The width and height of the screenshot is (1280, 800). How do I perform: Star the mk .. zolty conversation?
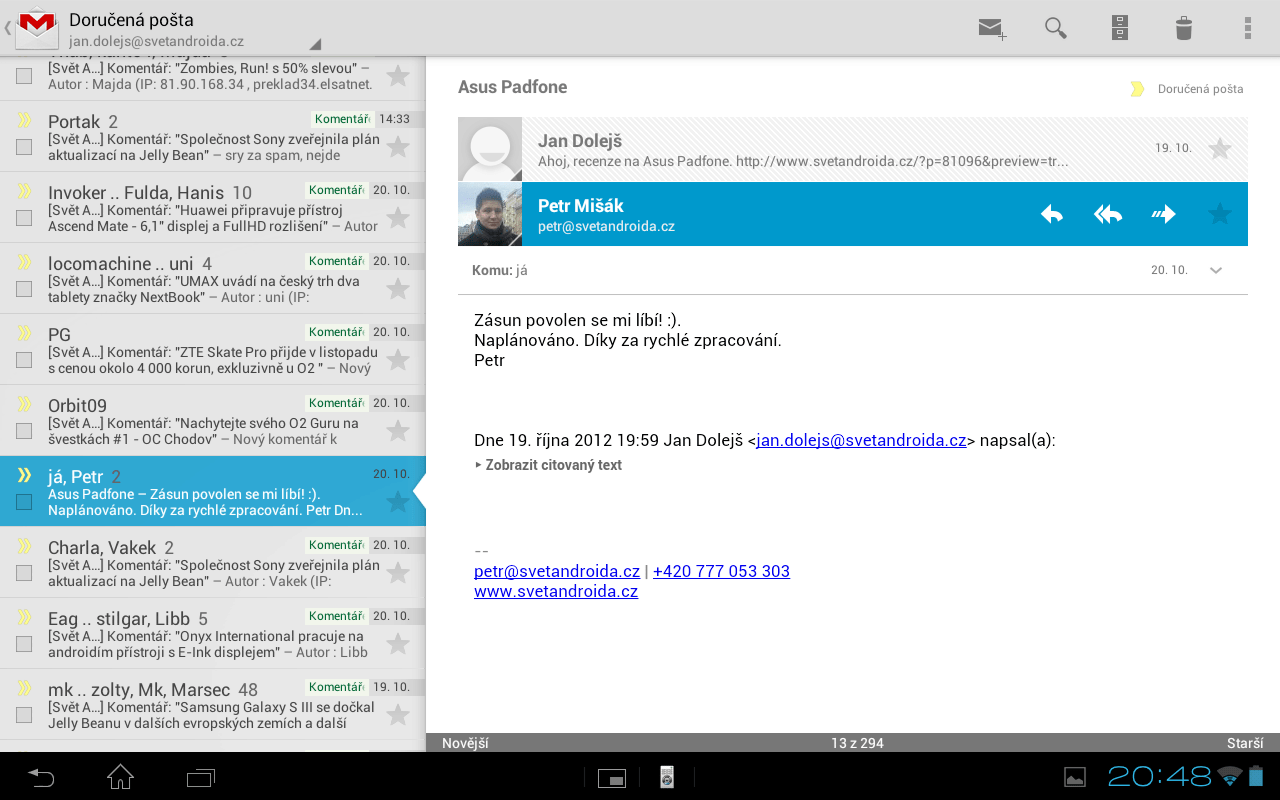[x=398, y=714]
